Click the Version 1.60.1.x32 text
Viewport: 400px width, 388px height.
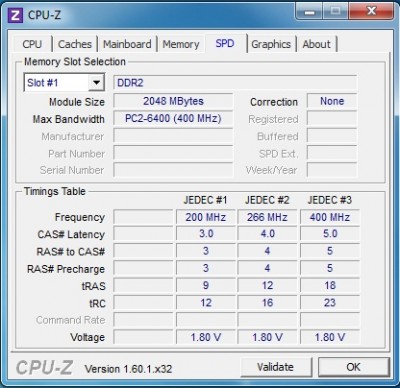pyautogui.click(x=128, y=369)
